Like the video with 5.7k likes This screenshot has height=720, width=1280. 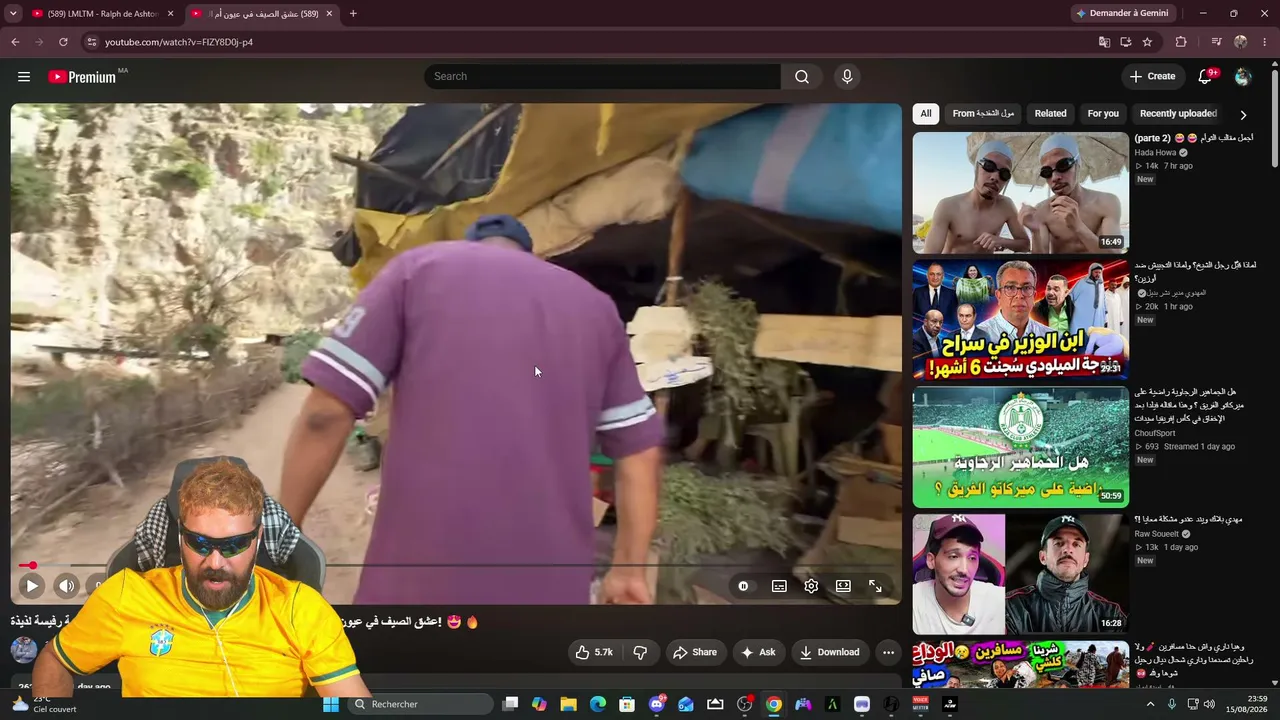[593, 652]
